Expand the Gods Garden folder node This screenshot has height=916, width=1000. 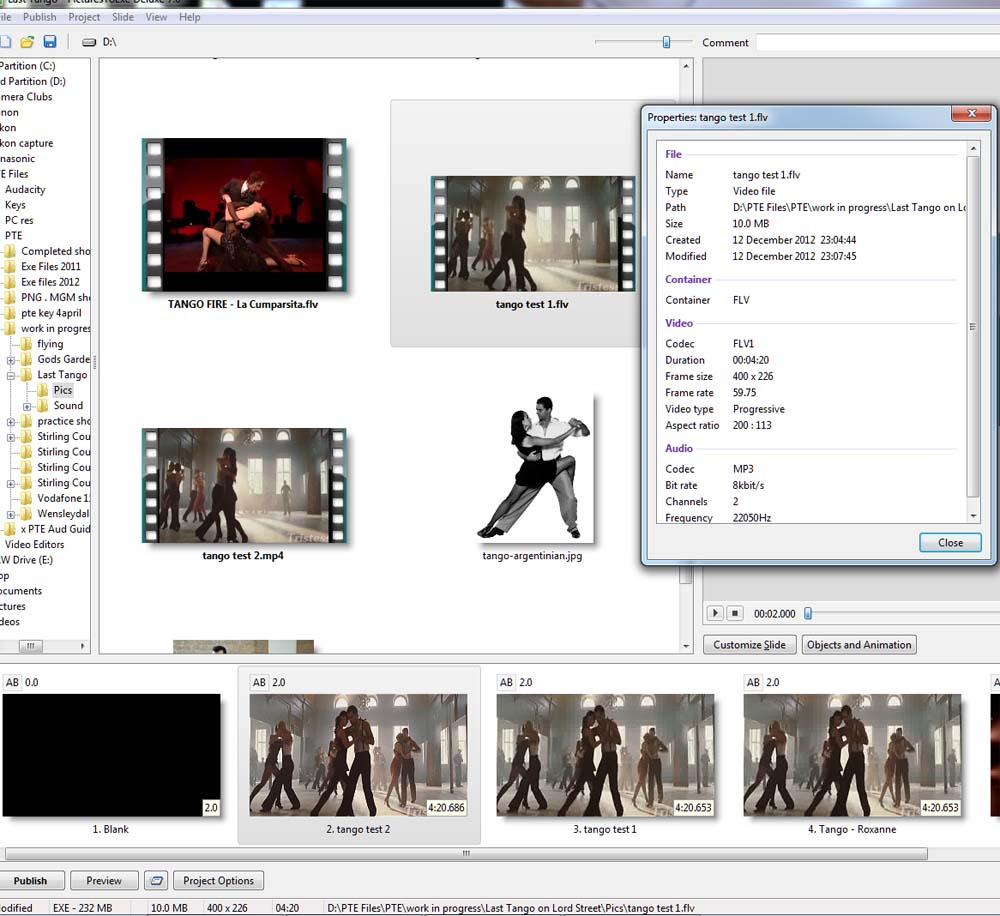[x=11, y=360]
